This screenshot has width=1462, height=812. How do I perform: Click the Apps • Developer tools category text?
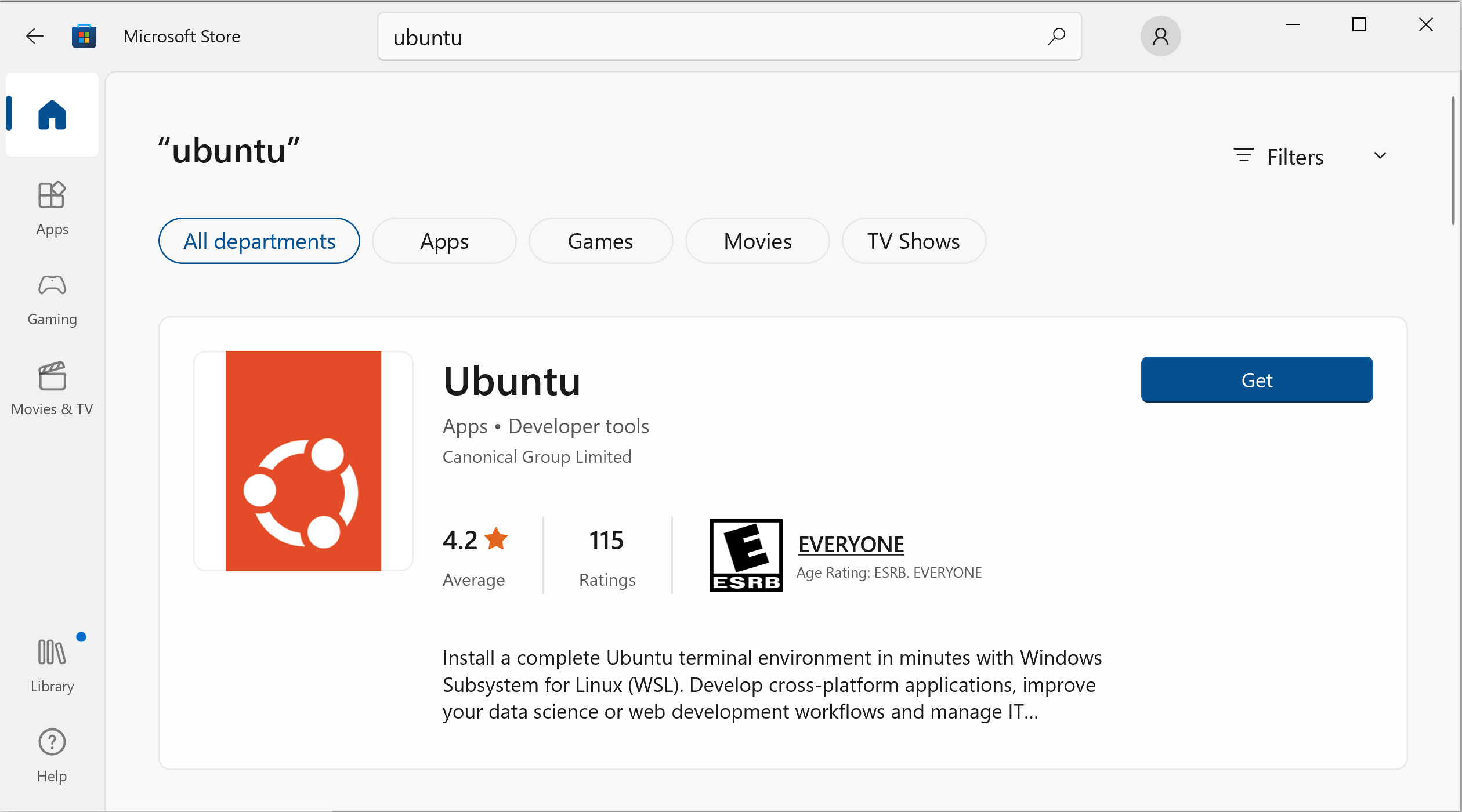click(x=545, y=426)
